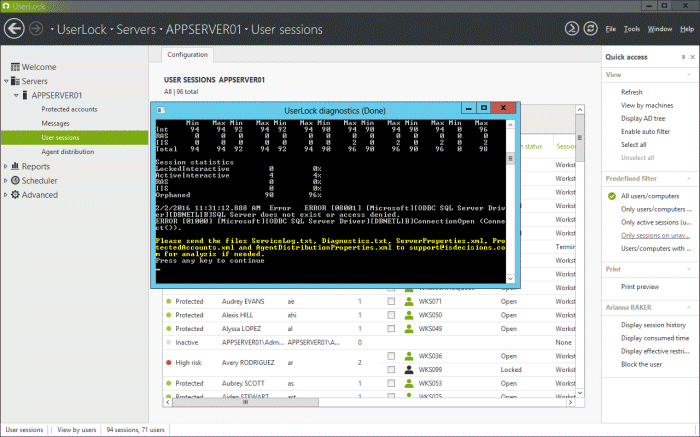Click the sessions table horizontal scrollbar thumb
Viewport: 700px width, 437px height.
coord(245,402)
